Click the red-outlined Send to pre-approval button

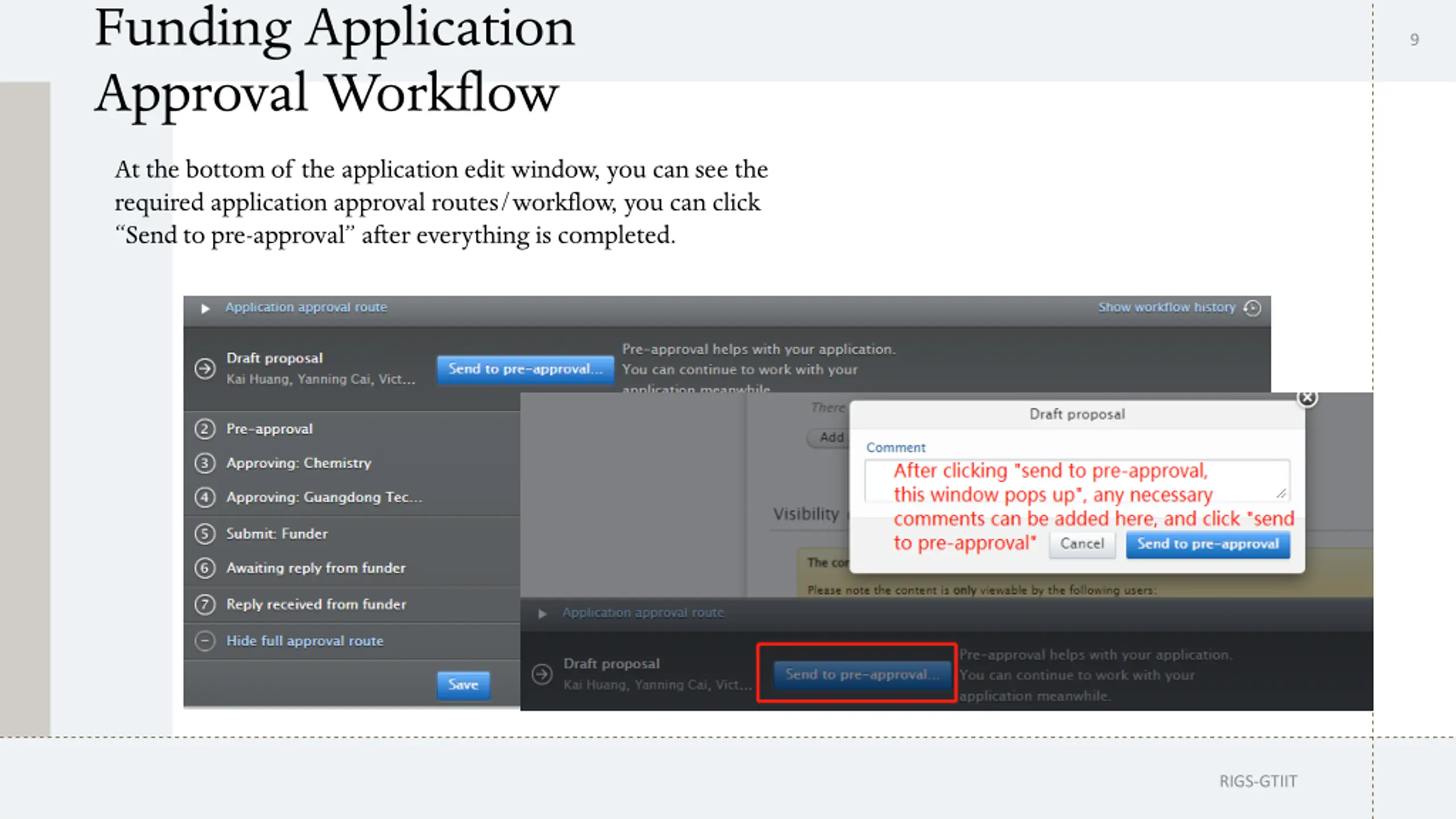click(x=862, y=675)
